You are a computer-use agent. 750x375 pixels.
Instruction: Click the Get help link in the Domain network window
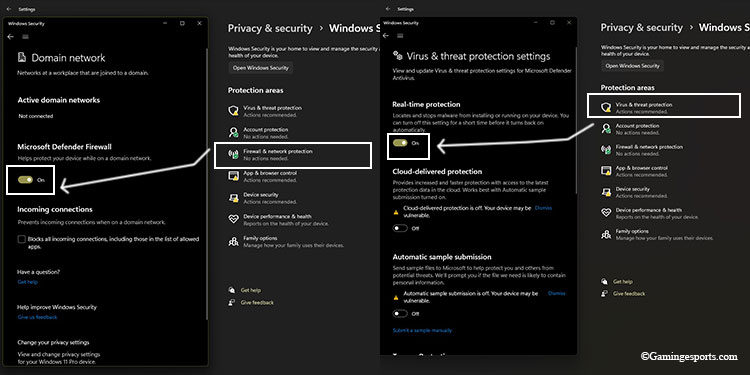point(28,282)
